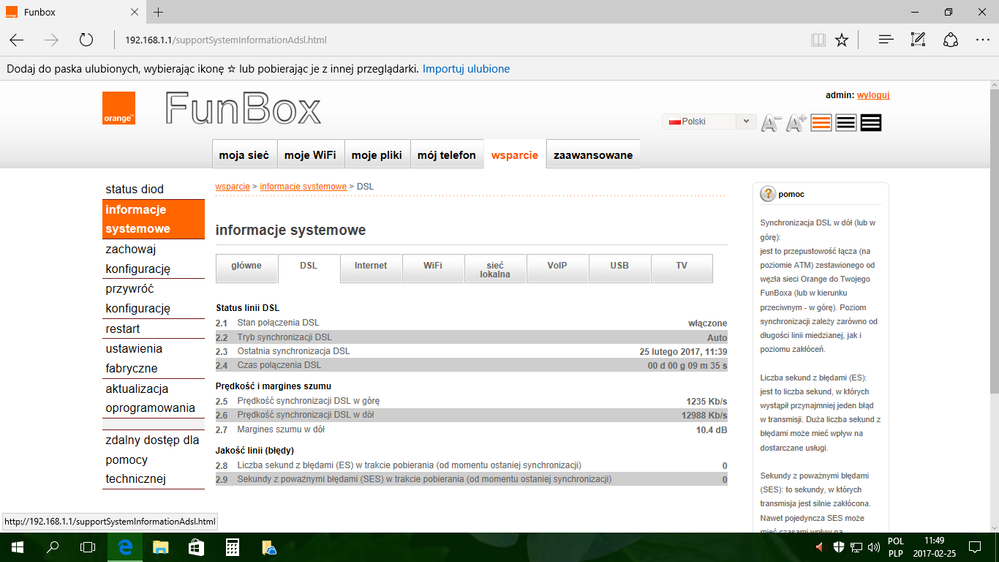Open the share icon in Edge toolbar
The width and height of the screenshot is (999, 562).
pyautogui.click(x=951, y=40)
